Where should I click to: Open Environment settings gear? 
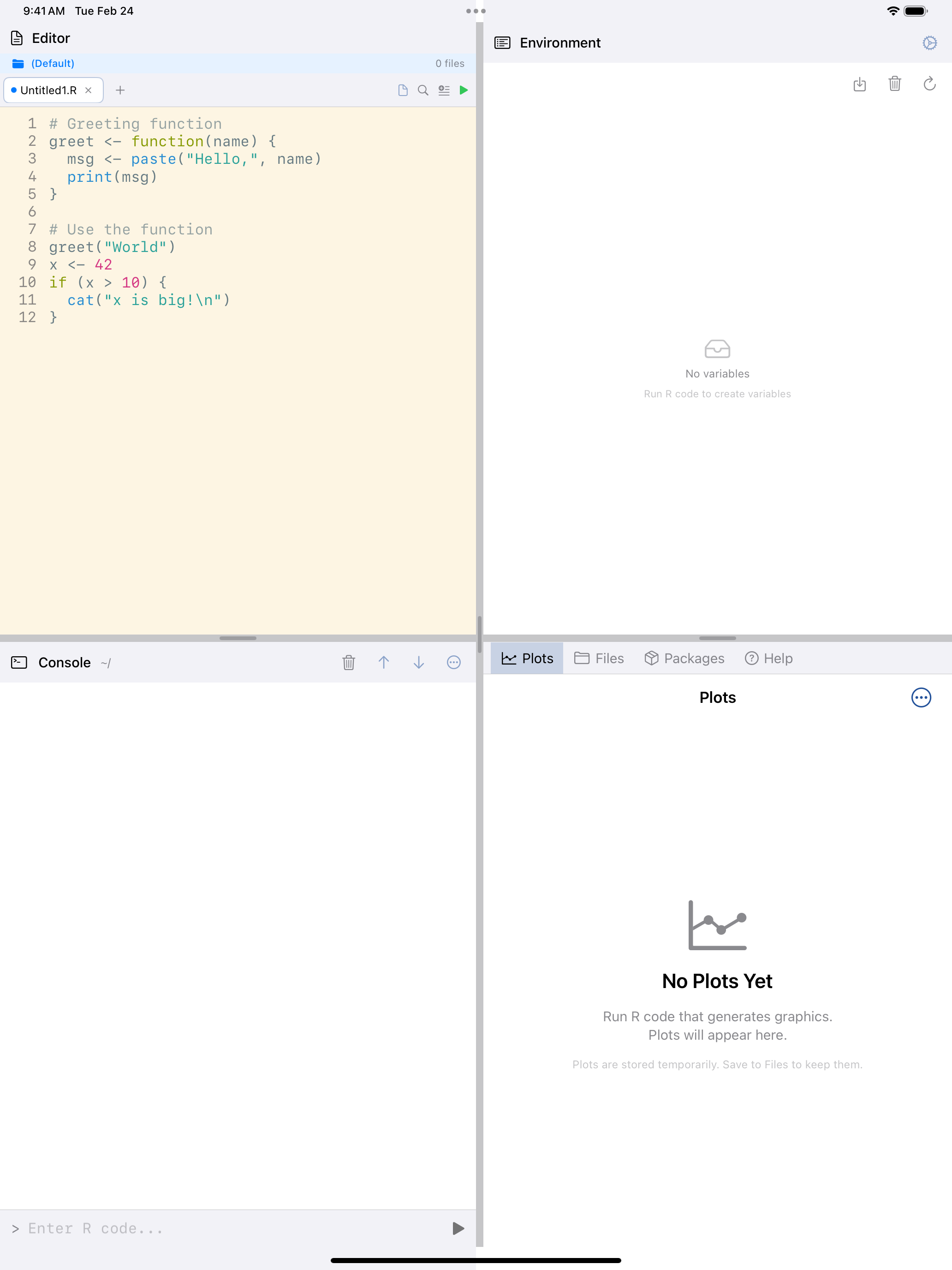929,42
